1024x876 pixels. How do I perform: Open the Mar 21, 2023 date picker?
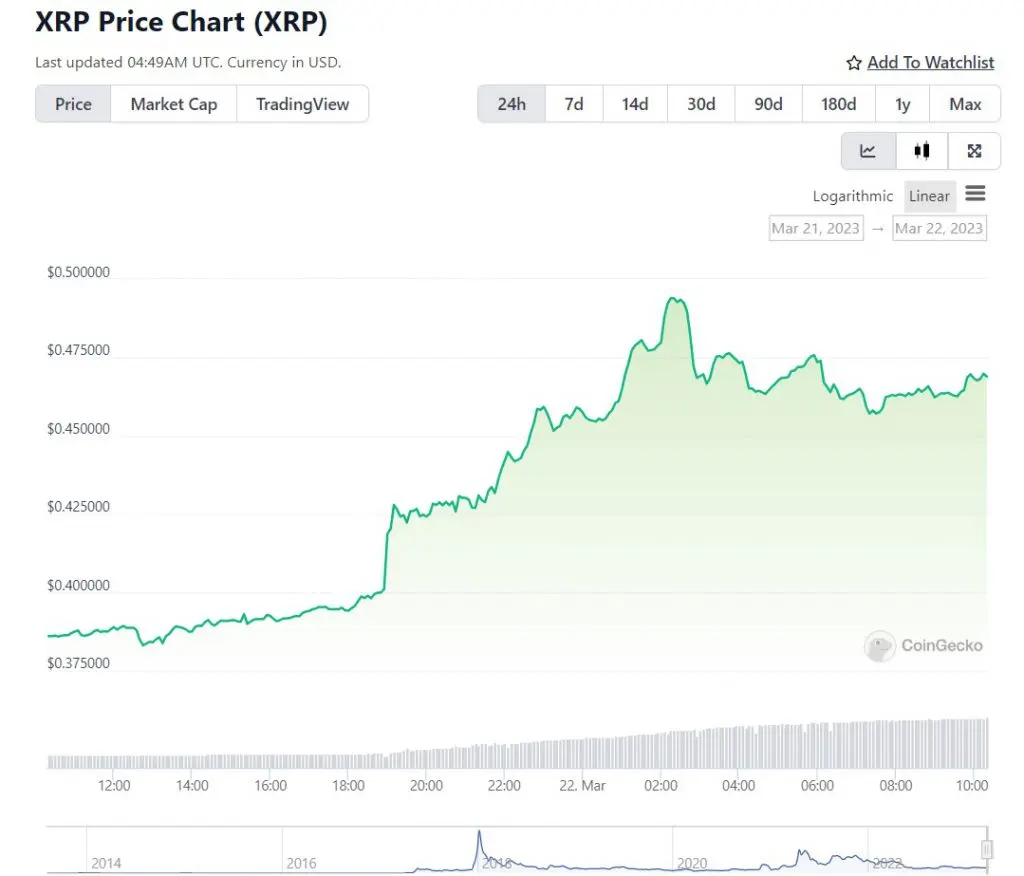tap(815, 228)
